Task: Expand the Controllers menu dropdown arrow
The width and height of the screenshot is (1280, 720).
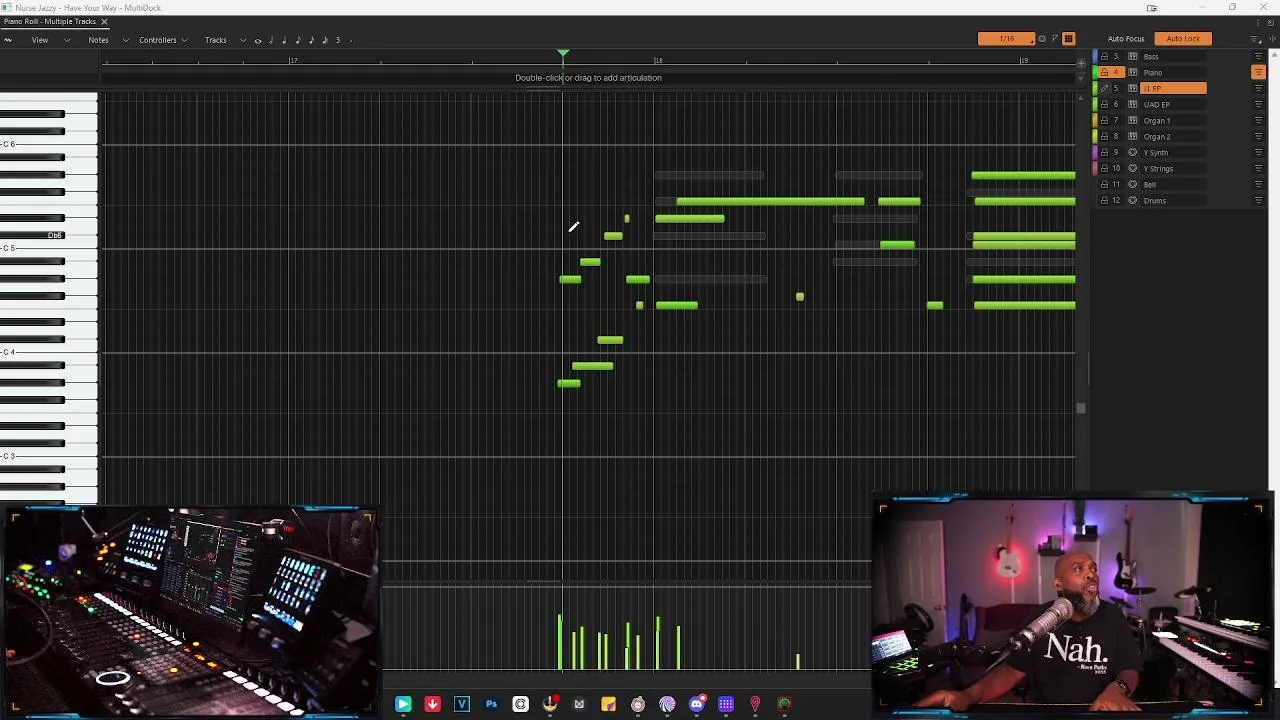Action: (x=185, y=40)
